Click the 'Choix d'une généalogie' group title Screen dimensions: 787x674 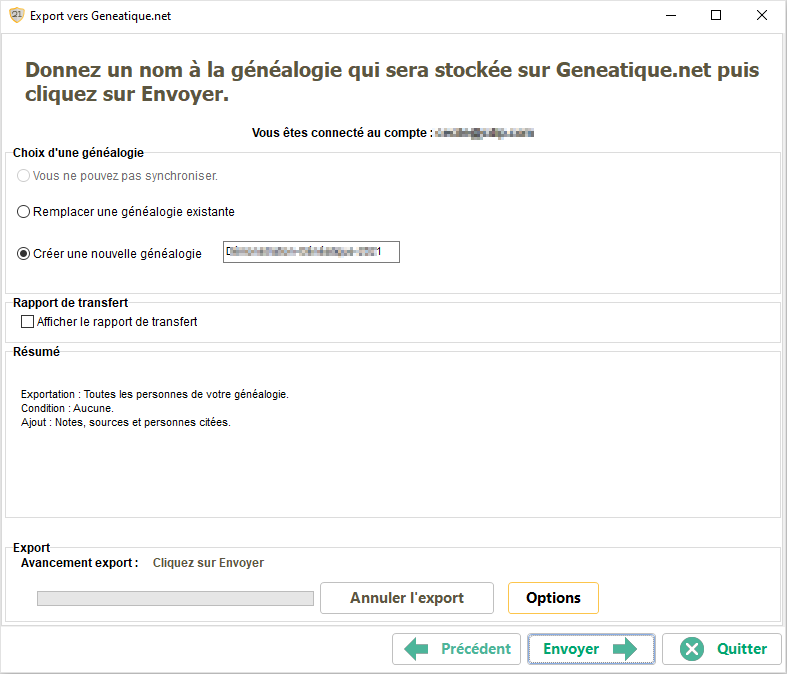[x=78, y=153]
